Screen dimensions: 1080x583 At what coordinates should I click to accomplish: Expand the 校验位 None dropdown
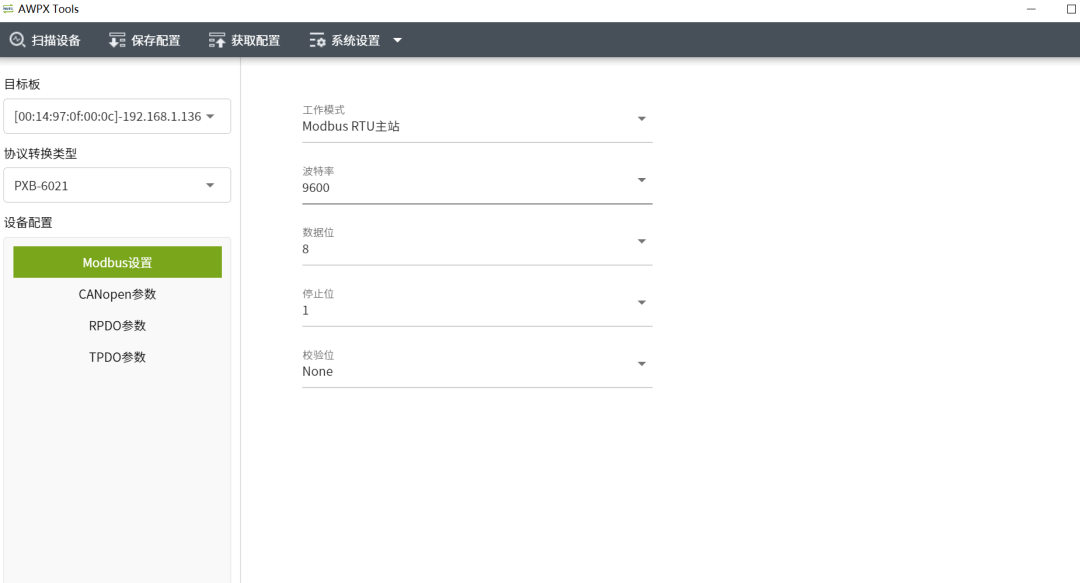(477, 367)
